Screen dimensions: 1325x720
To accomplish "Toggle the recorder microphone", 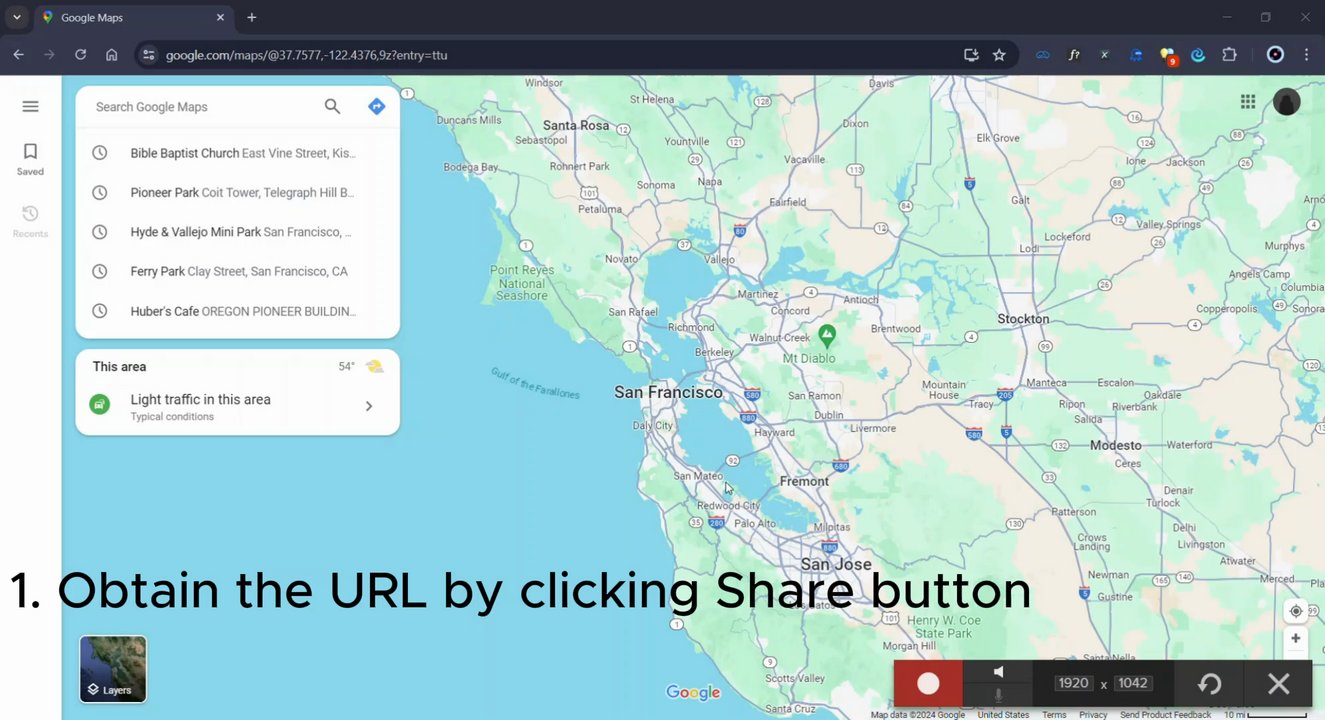I will [x=998, y=695].
